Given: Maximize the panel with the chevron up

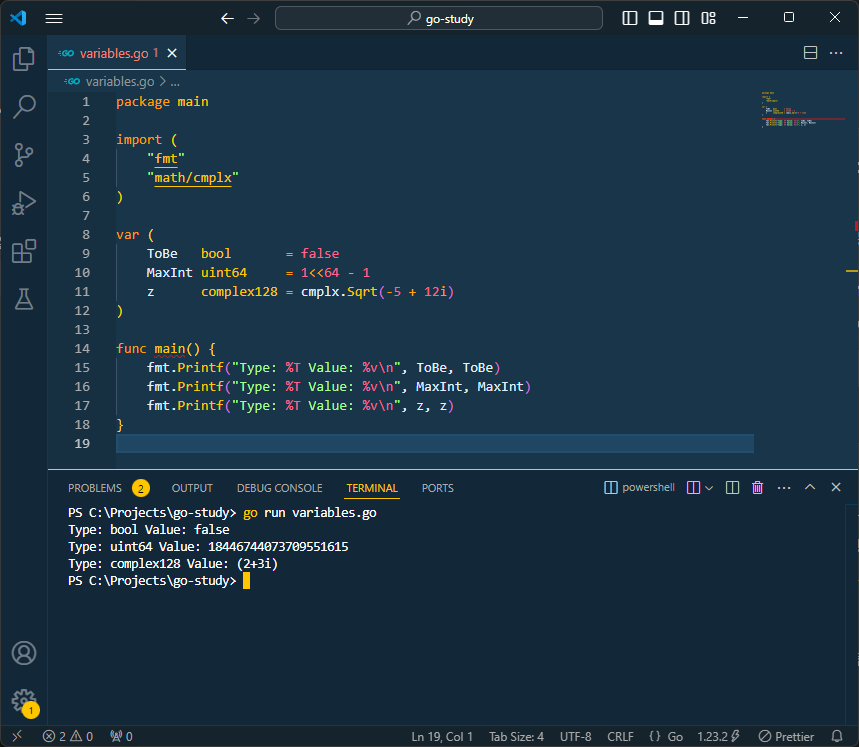Looking at the screenshot, I should point(809,488).
